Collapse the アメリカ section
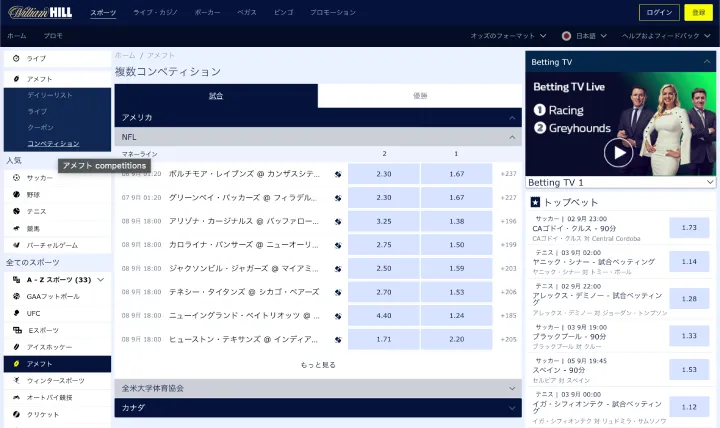 [x=512, y=118]
